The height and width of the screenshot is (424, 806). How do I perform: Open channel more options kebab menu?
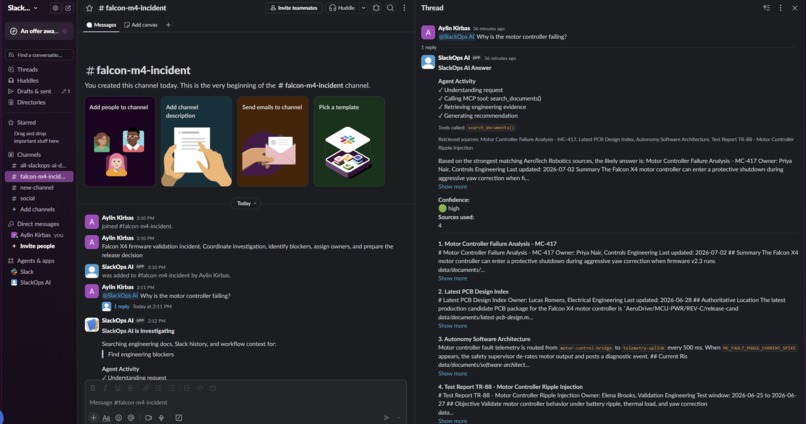404,8
